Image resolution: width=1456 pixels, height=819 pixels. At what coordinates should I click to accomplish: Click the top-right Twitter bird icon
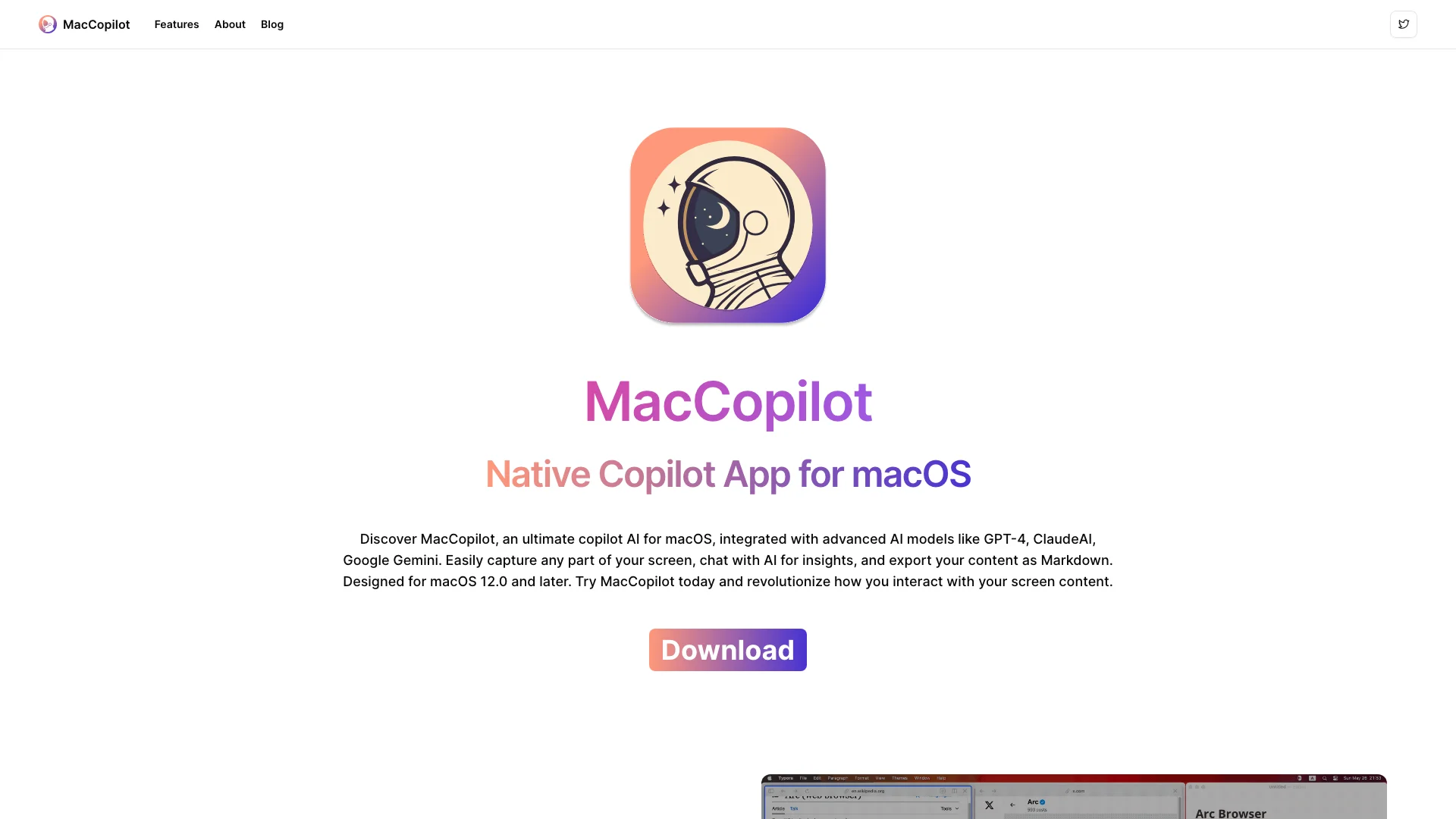click(x=1404, y=24)
